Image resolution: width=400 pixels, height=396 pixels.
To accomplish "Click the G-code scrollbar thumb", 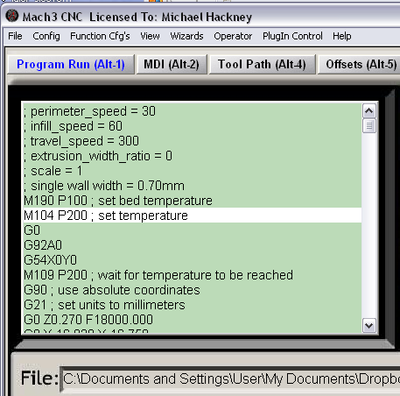I will tap(369, 126).
